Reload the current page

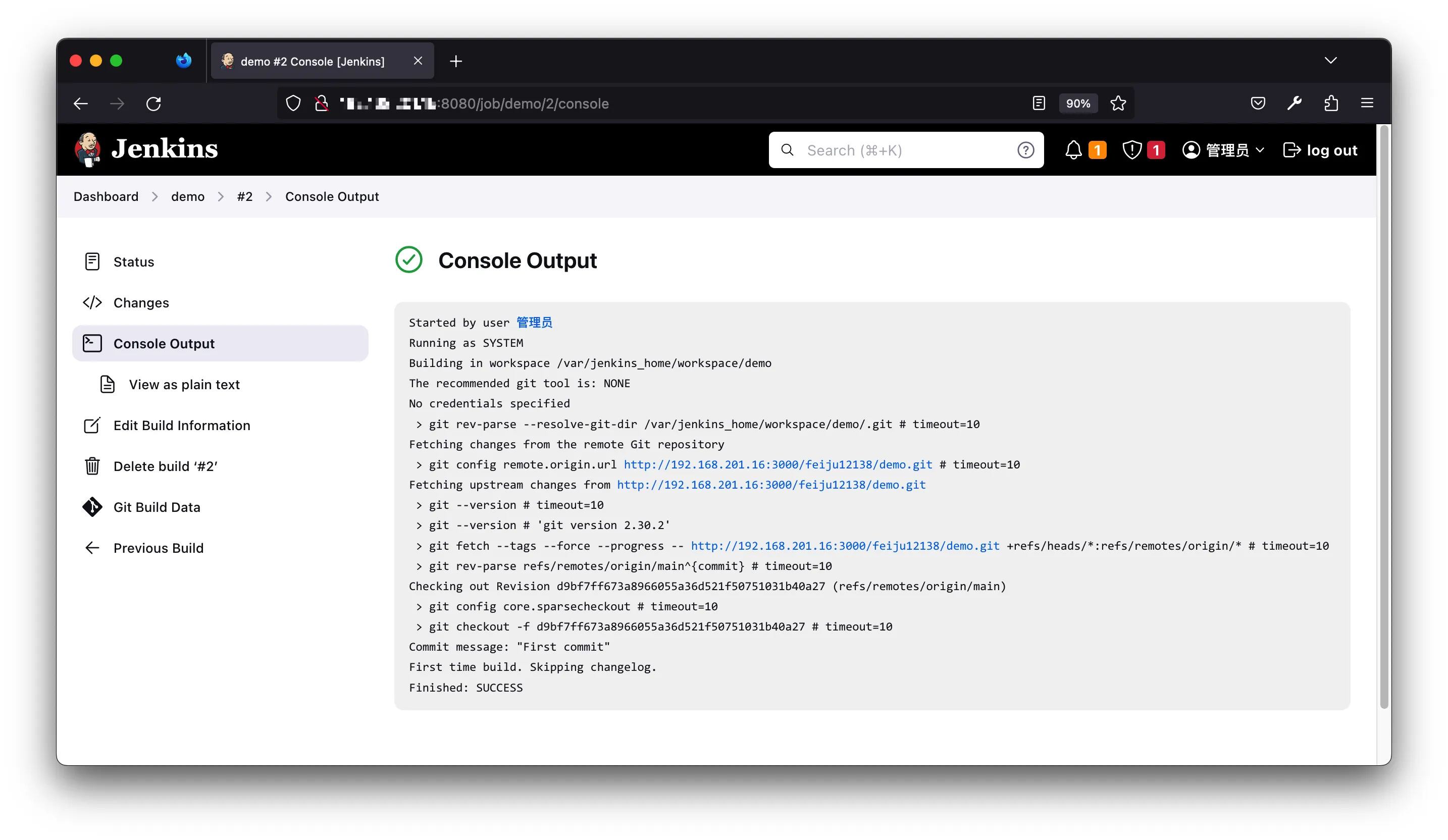pyautogui.click(x=153, y=104)
